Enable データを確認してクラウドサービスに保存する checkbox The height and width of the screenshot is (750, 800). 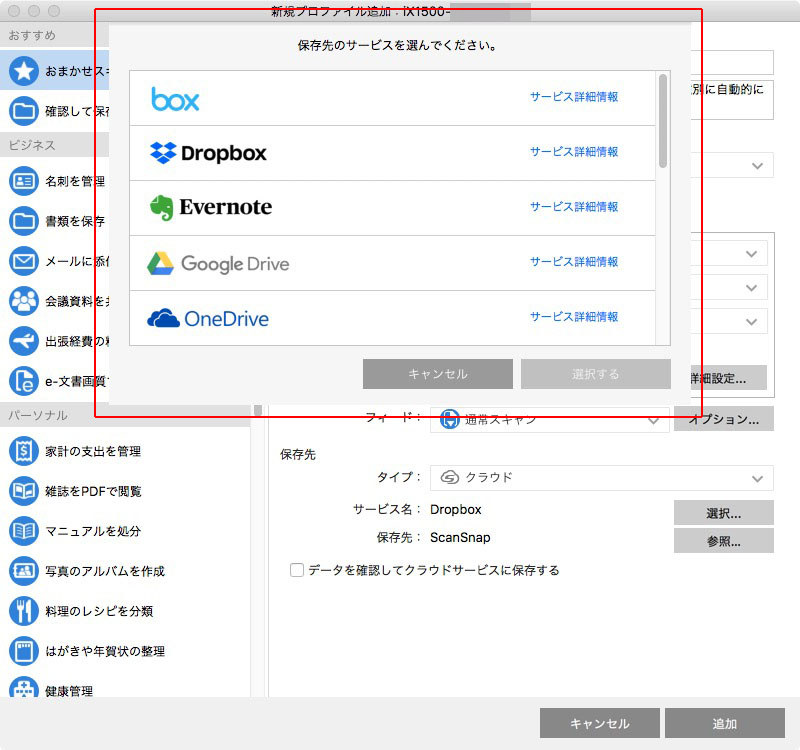tap(296, 570)
